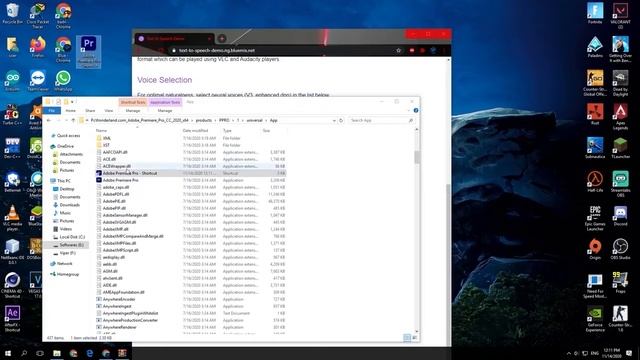Open a new tab in Chrome window

(x=222, y=39)
